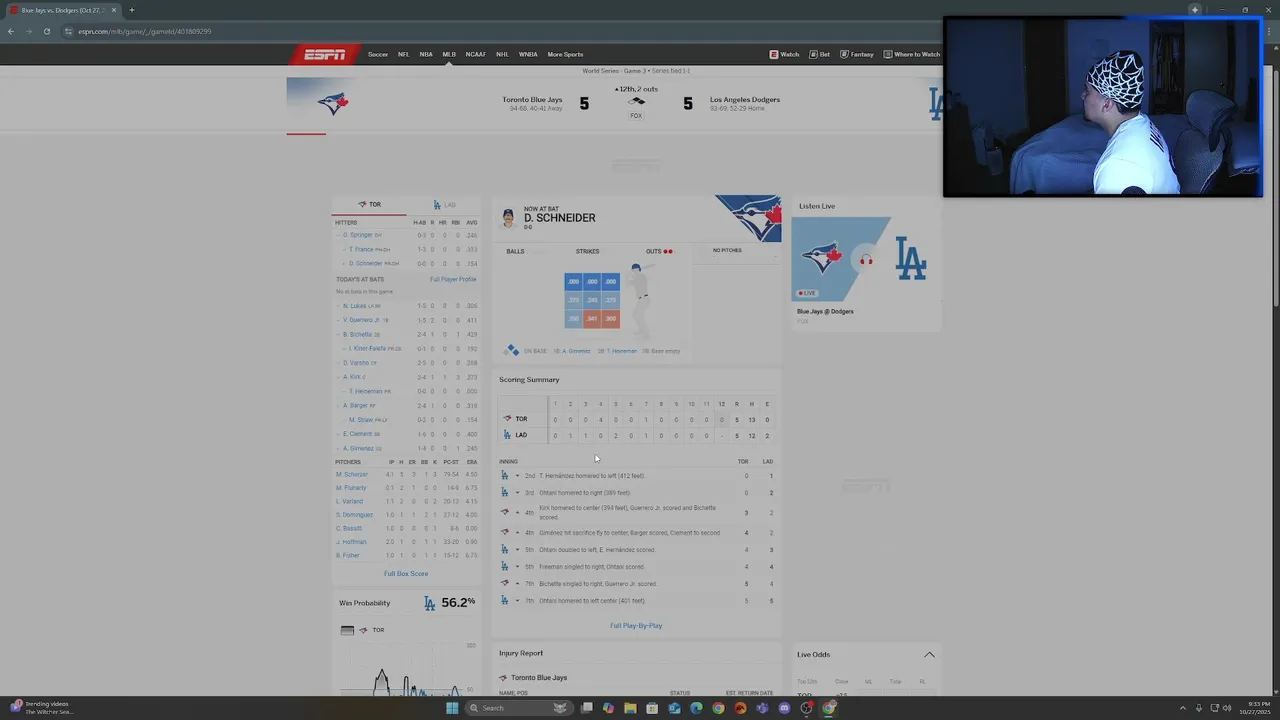This screenshot has width=1280, height=720.
Task: Open the NHL menu item
Action: coord(502,54)
